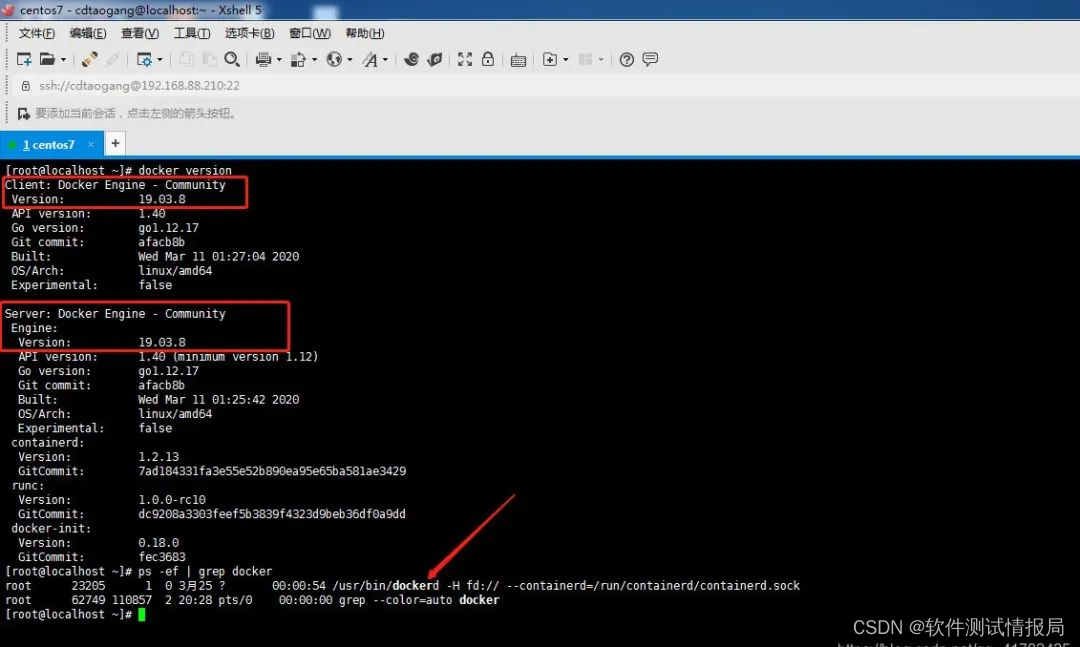The height and width of the screenshot is (647, 1080).
Task: Close the centos7 tab with x
Action: 91,145
